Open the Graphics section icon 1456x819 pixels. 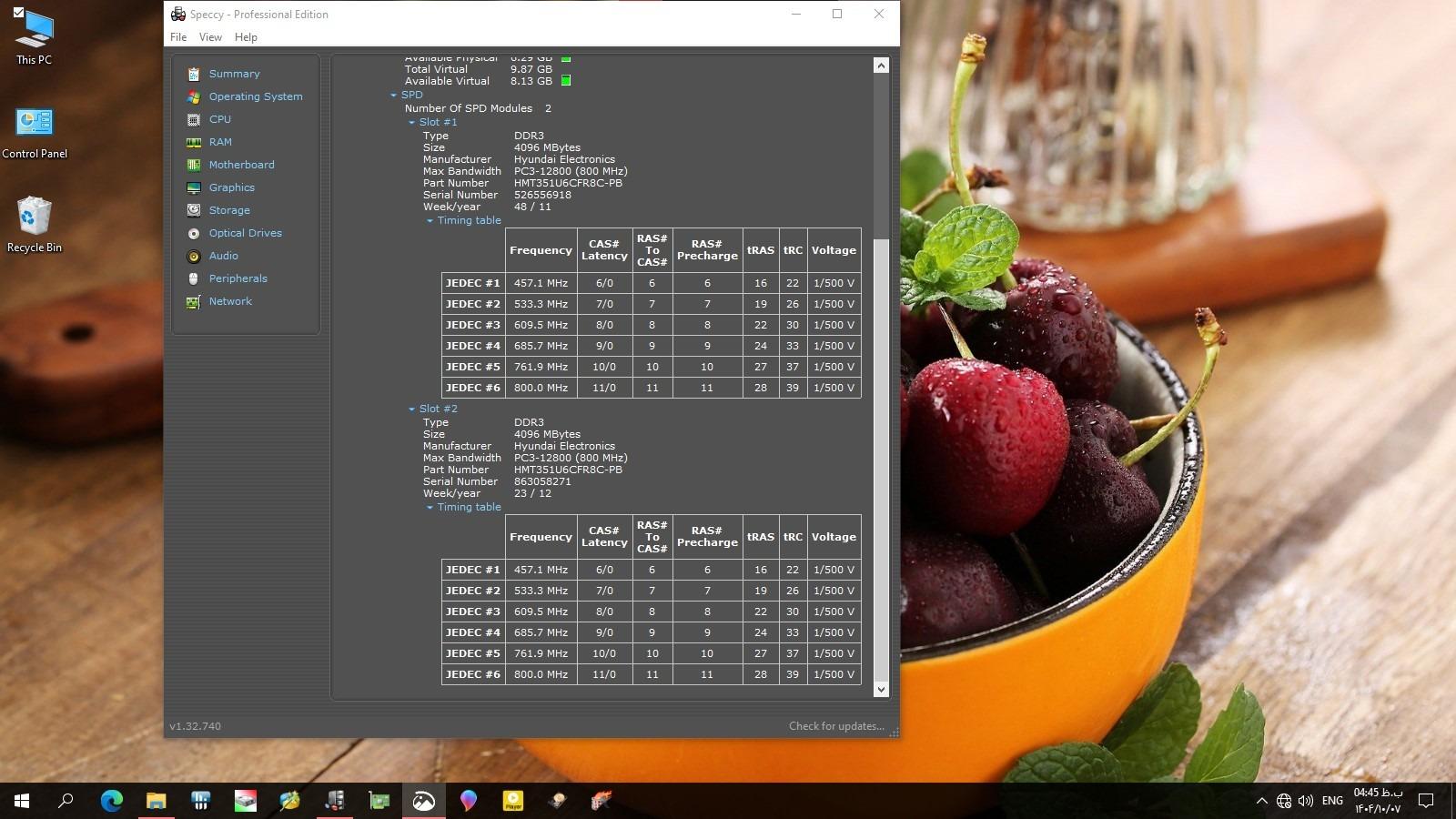(x=193, y=187)
